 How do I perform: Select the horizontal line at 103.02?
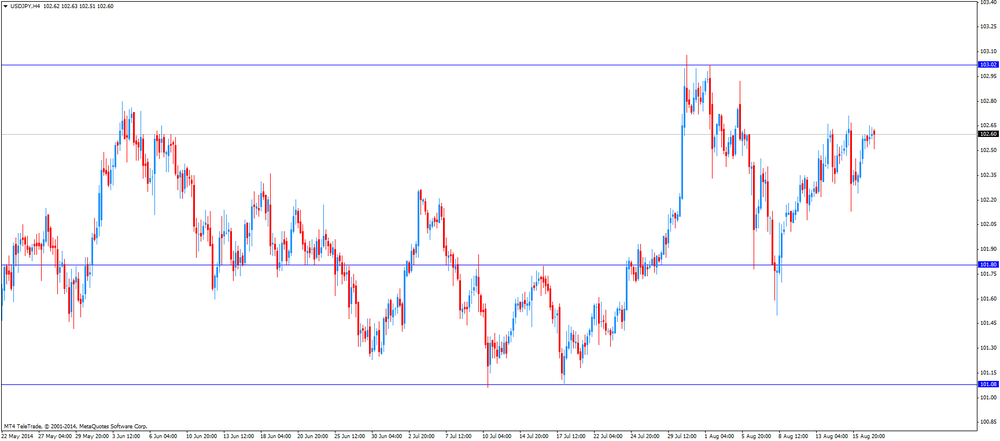pyautogui.click(x=489, y=65)
